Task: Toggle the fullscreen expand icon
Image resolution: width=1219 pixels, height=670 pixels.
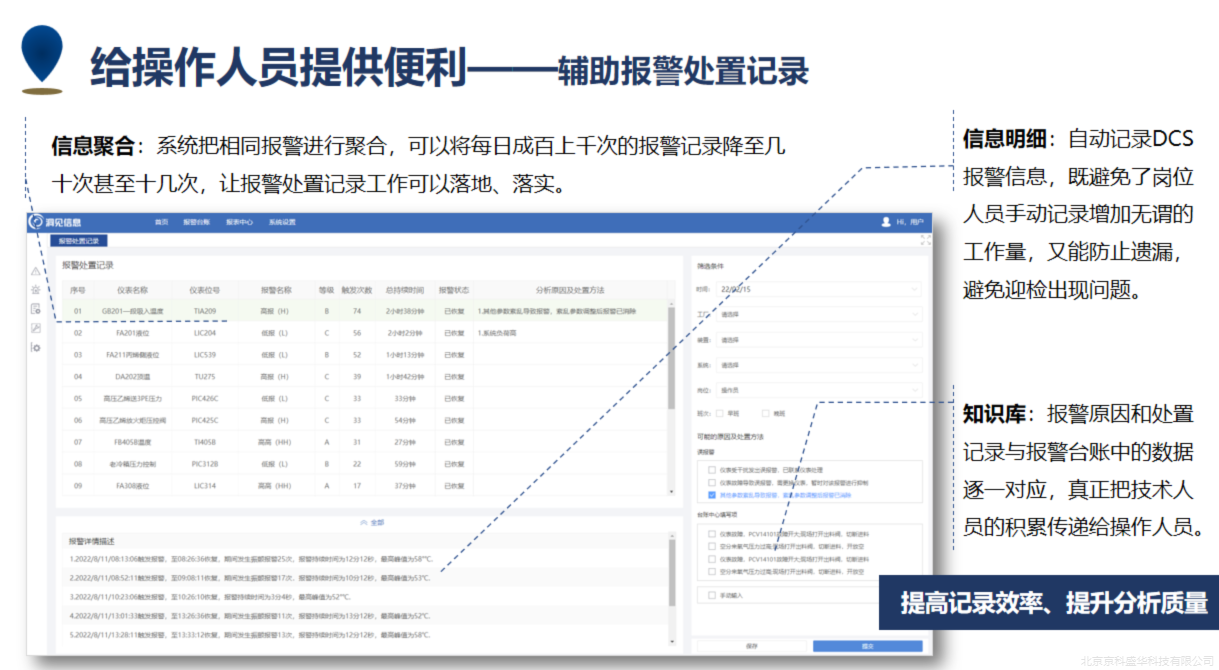Action: point(925,240)
